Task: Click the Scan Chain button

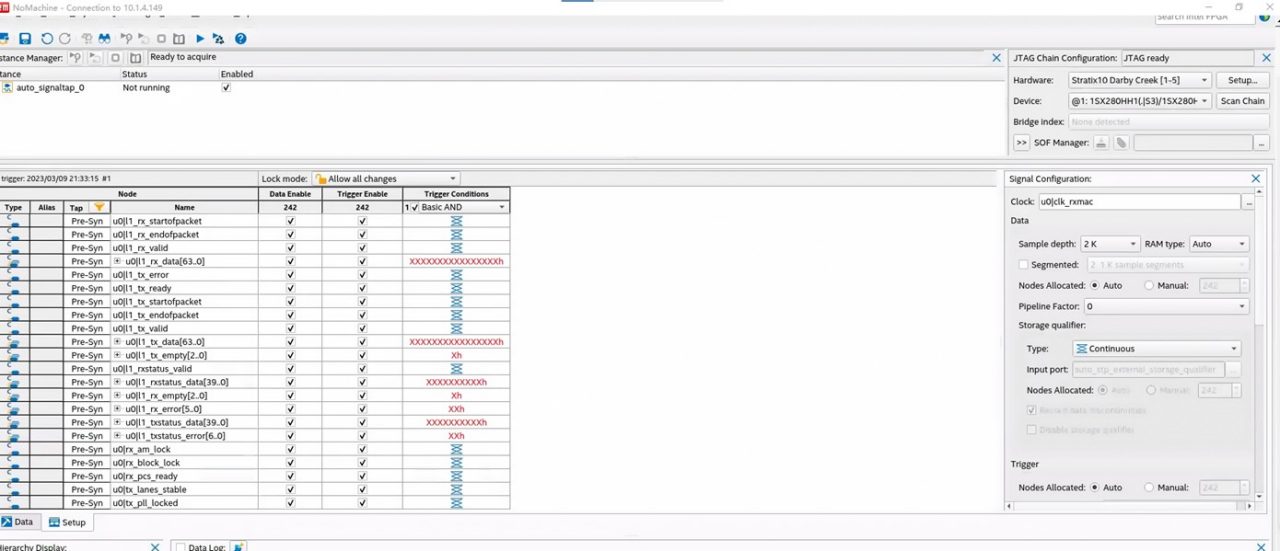Action: (1242, 101)
